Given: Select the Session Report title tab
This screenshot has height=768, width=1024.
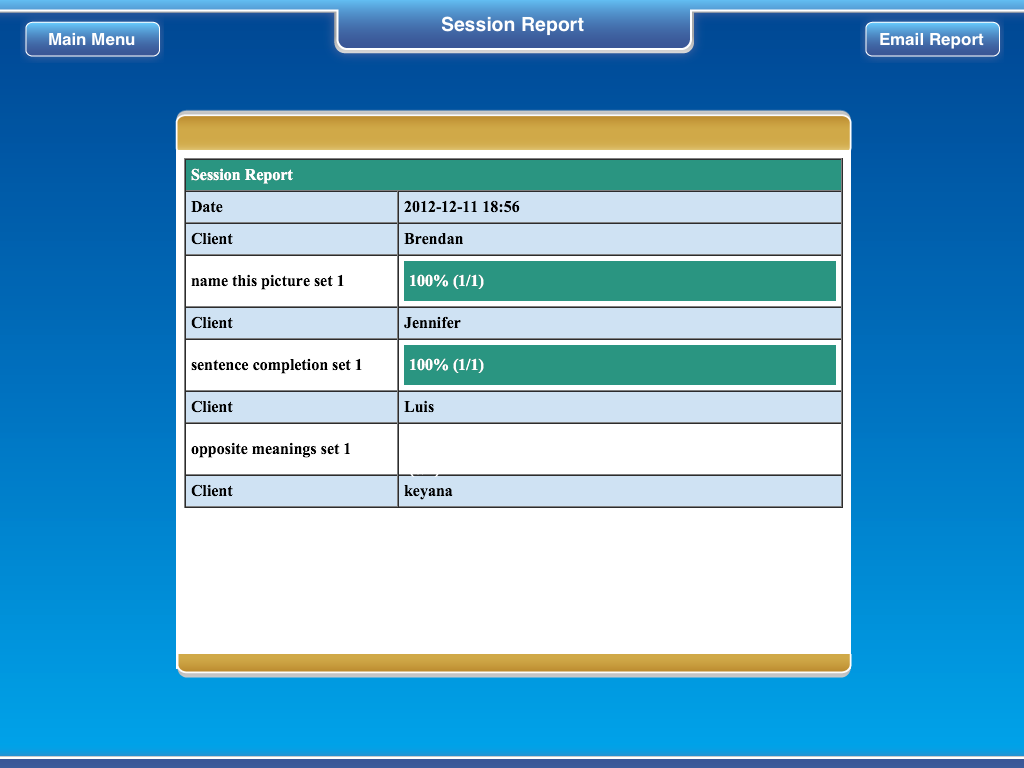Looking at the screenshot, I should pos(512,24).
